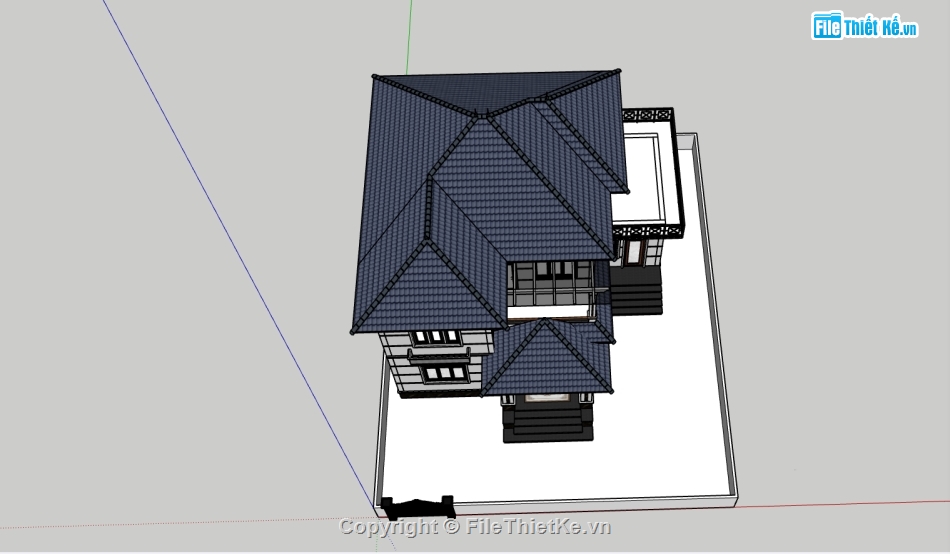Image resolution: width=950 pixels, height=554 pixels.
Task: Select the lower-floor window on left facade
Action: (446, 373)
